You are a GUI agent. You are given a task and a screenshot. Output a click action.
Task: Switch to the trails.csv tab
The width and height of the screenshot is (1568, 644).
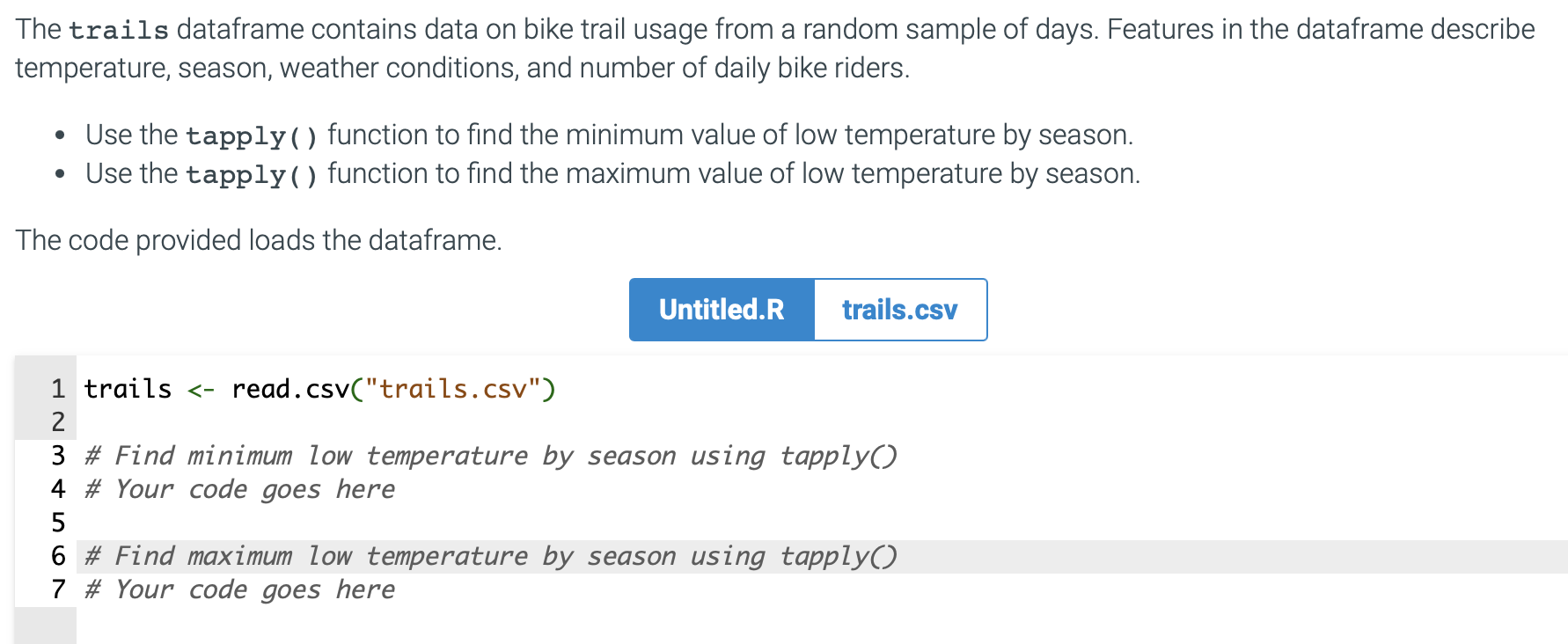click(899, 309)
